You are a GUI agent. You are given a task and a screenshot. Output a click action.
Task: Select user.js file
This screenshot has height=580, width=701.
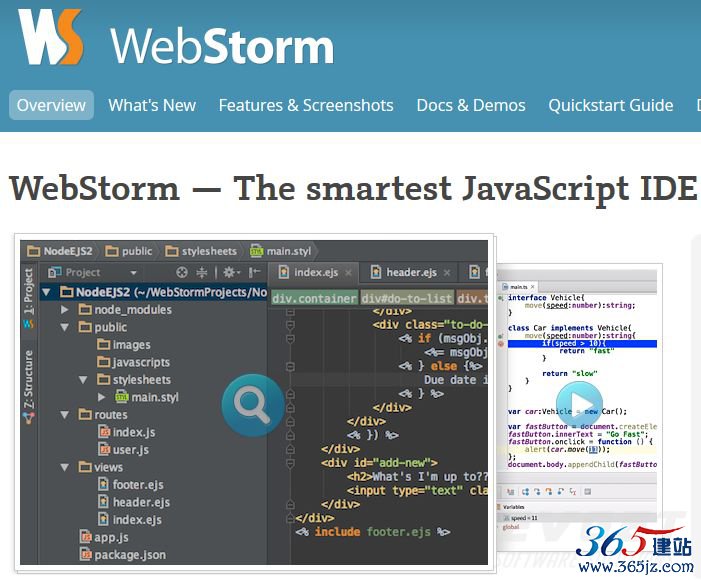123,450
